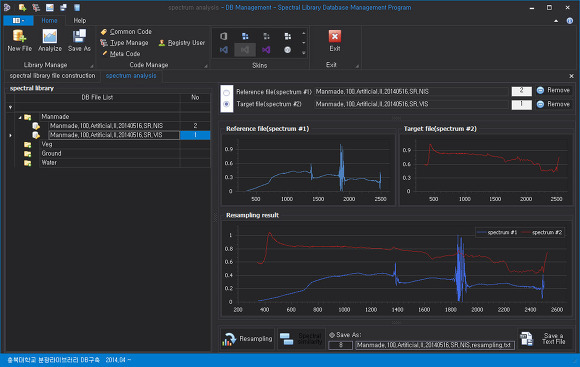Toggle spectrum #1 in the chart legend
This screenshot has width=580, height=367.
(497, 232)
